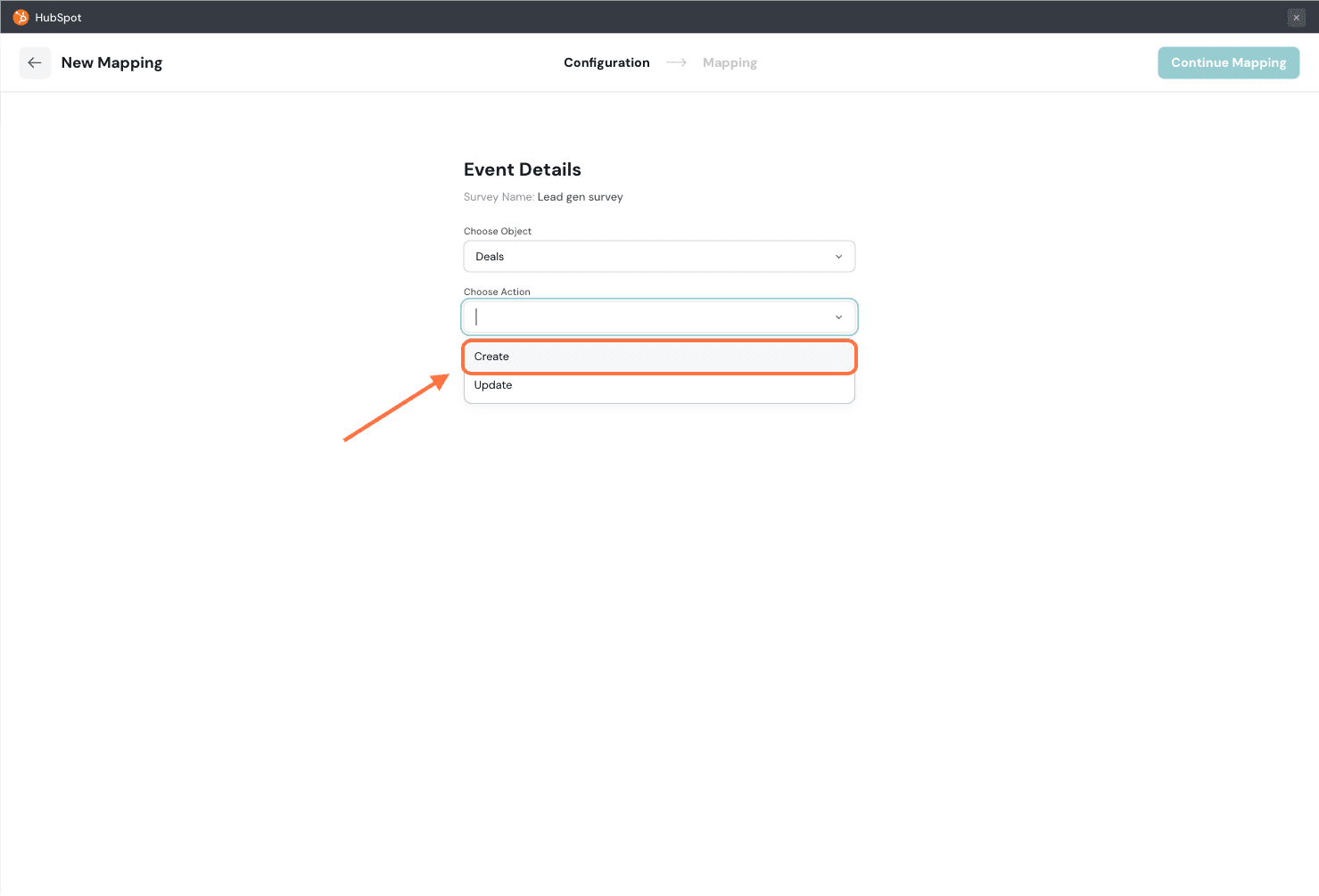The height and width of the screenshot is (896, 1319).
Task: Click the Survey Name label
Action: (498, 197)
